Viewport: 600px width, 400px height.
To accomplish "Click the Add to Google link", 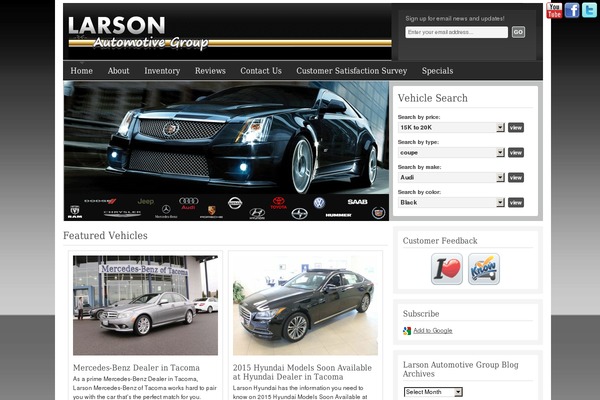I will click(433, 331).
